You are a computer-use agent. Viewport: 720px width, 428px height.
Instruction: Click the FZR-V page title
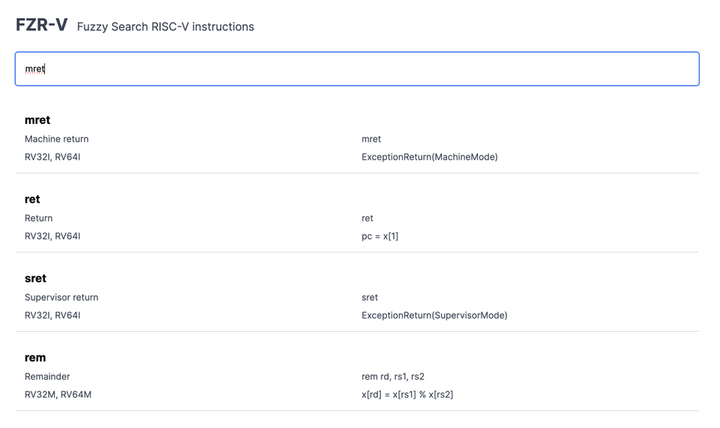point(41,26)
